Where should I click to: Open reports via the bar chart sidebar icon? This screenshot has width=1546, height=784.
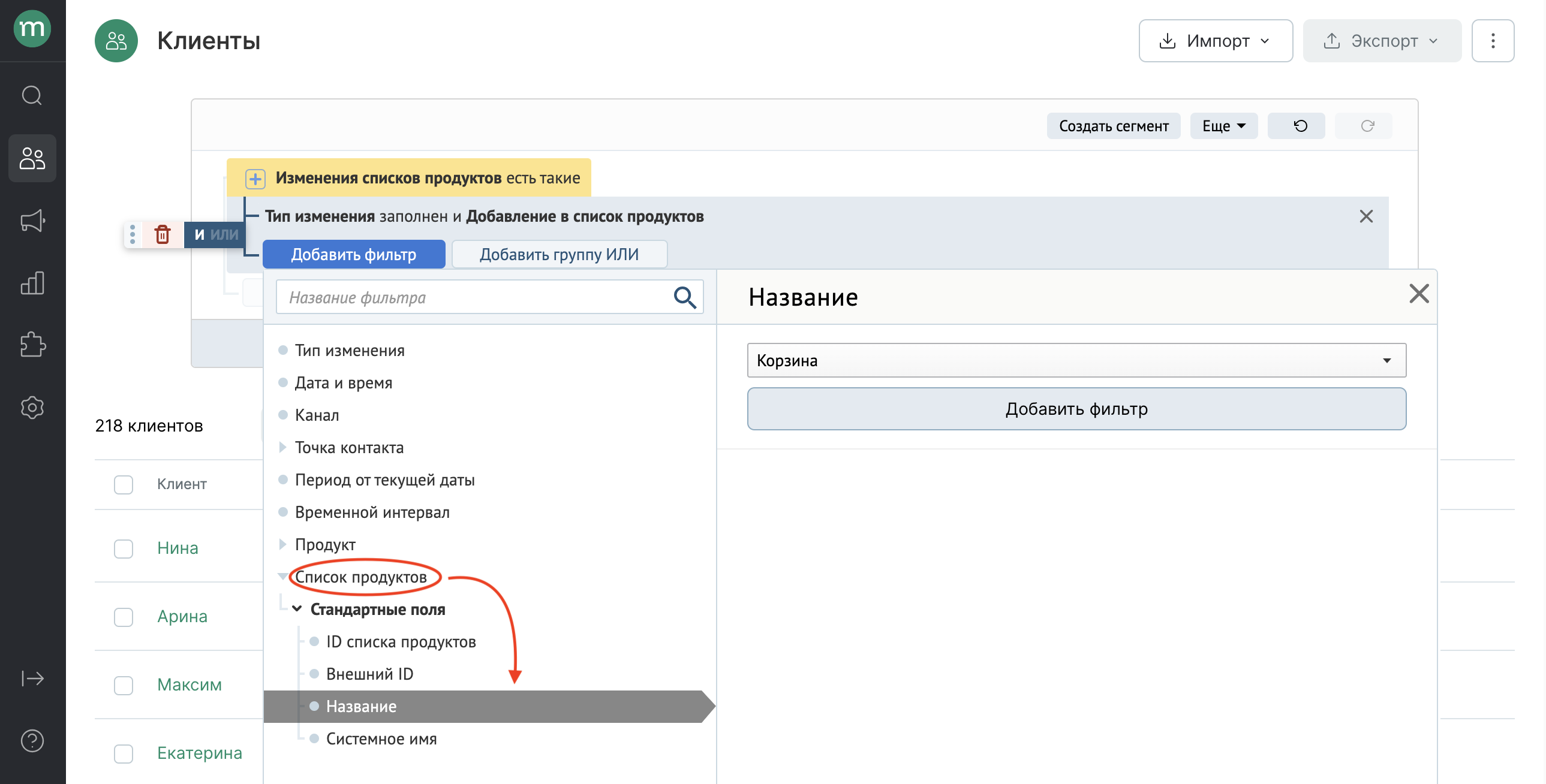[x=32, y=283]
